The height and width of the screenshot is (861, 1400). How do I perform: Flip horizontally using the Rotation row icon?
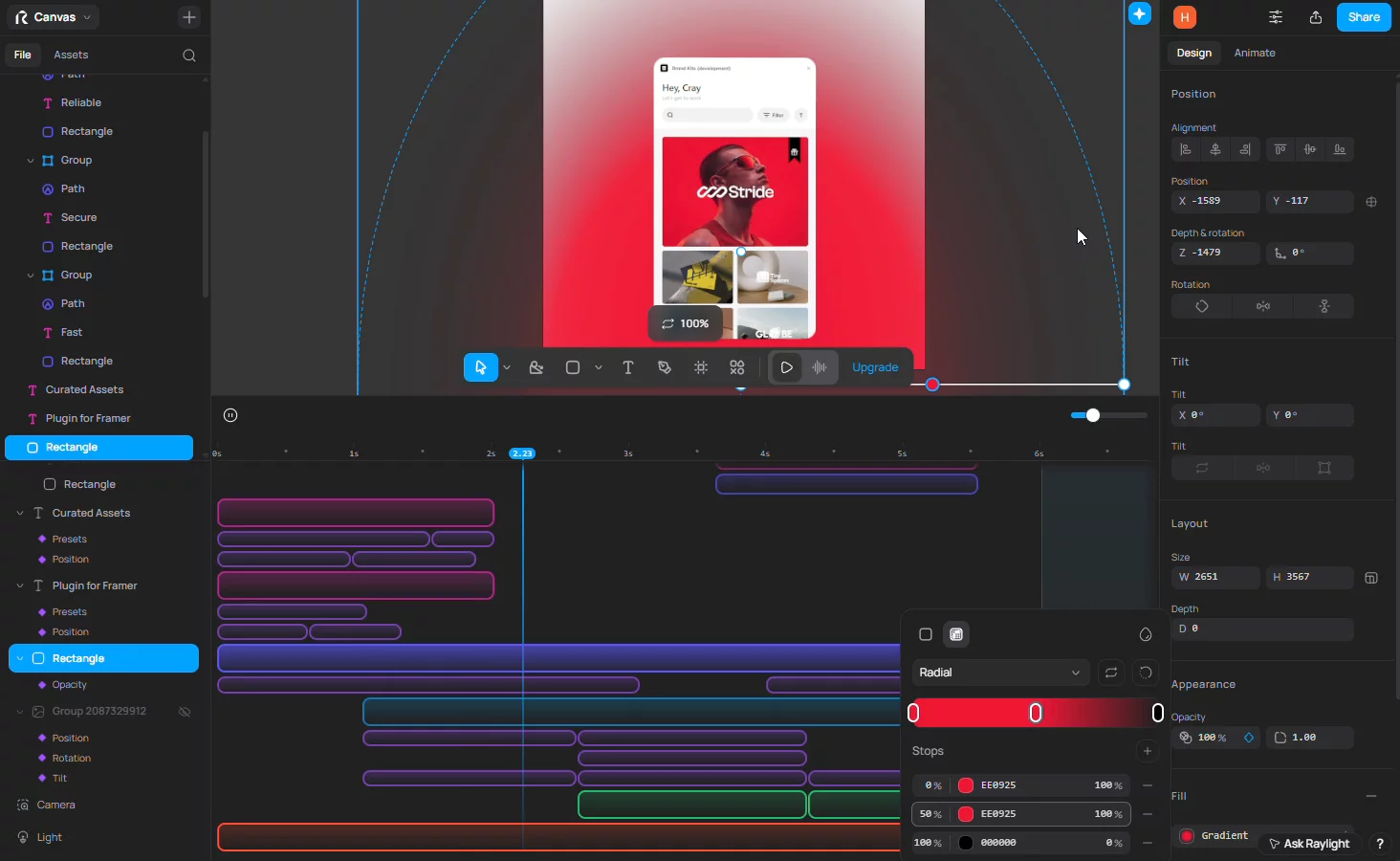(x=1263, y=306)
